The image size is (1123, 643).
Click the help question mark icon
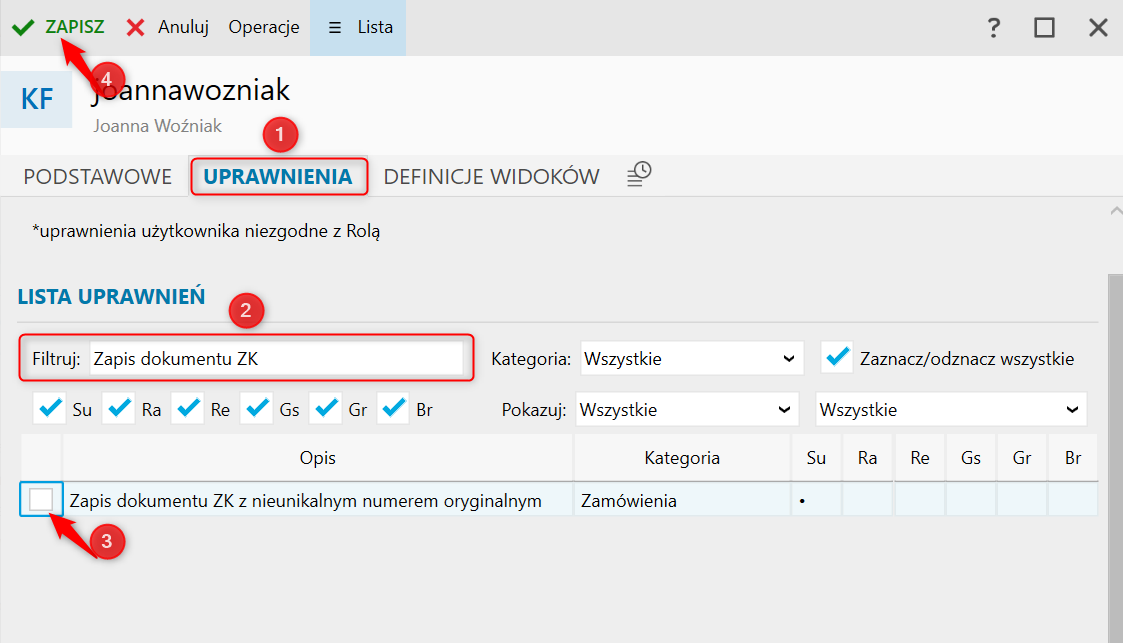click(993, 28)
